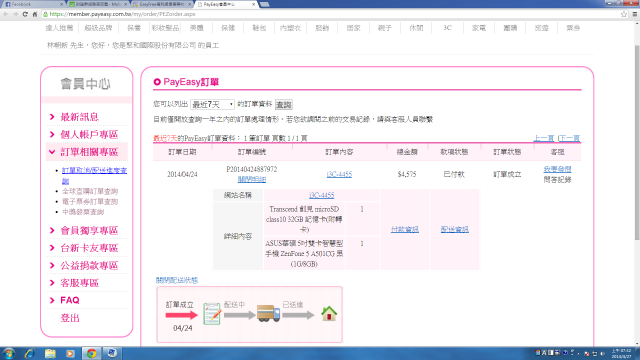The width and height of the screenshot is (640, 360).
Task: Click 關閉配送狀態 link
Action: tap(177, 280)
